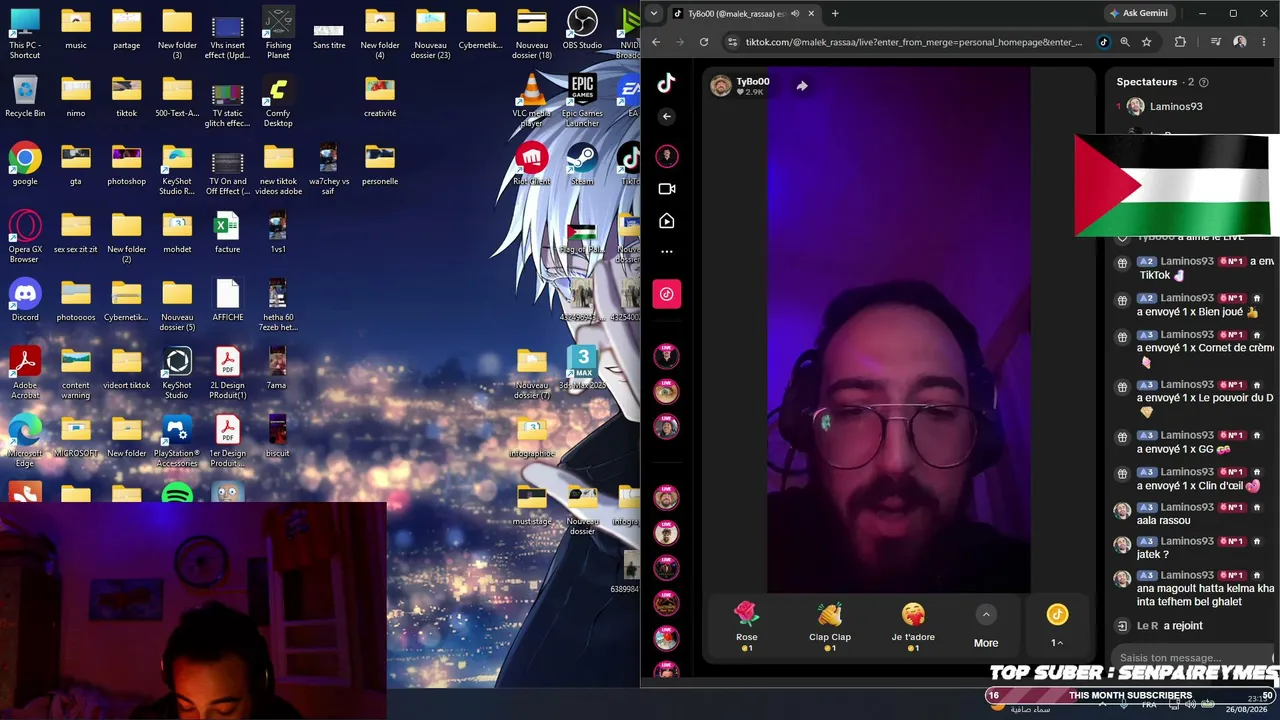This screenshot has height=720, width=1280.
Task: Open Chrome three-dot menu
Action: [x=1264, y=42]
